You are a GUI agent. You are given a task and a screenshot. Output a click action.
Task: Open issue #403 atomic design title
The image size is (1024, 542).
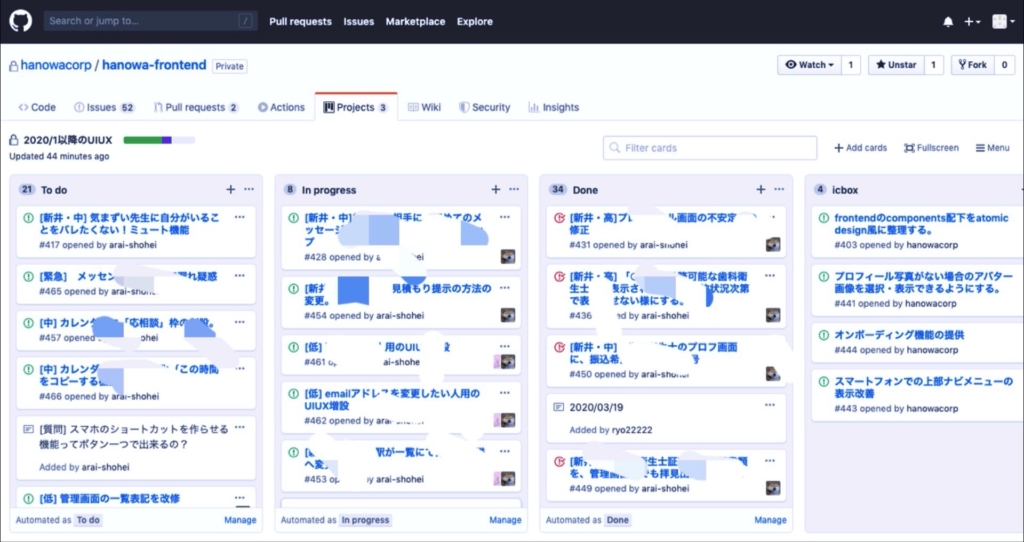[921, 223]
